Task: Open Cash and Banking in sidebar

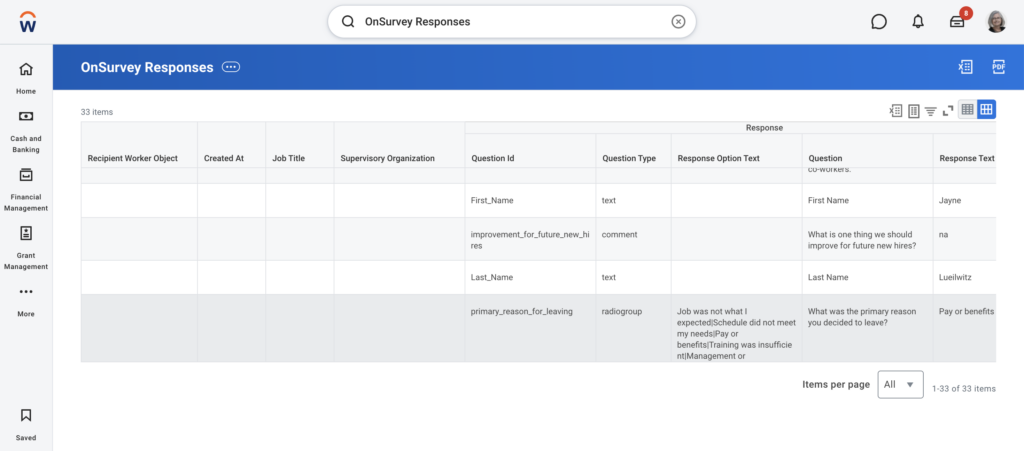Action: 26,130
